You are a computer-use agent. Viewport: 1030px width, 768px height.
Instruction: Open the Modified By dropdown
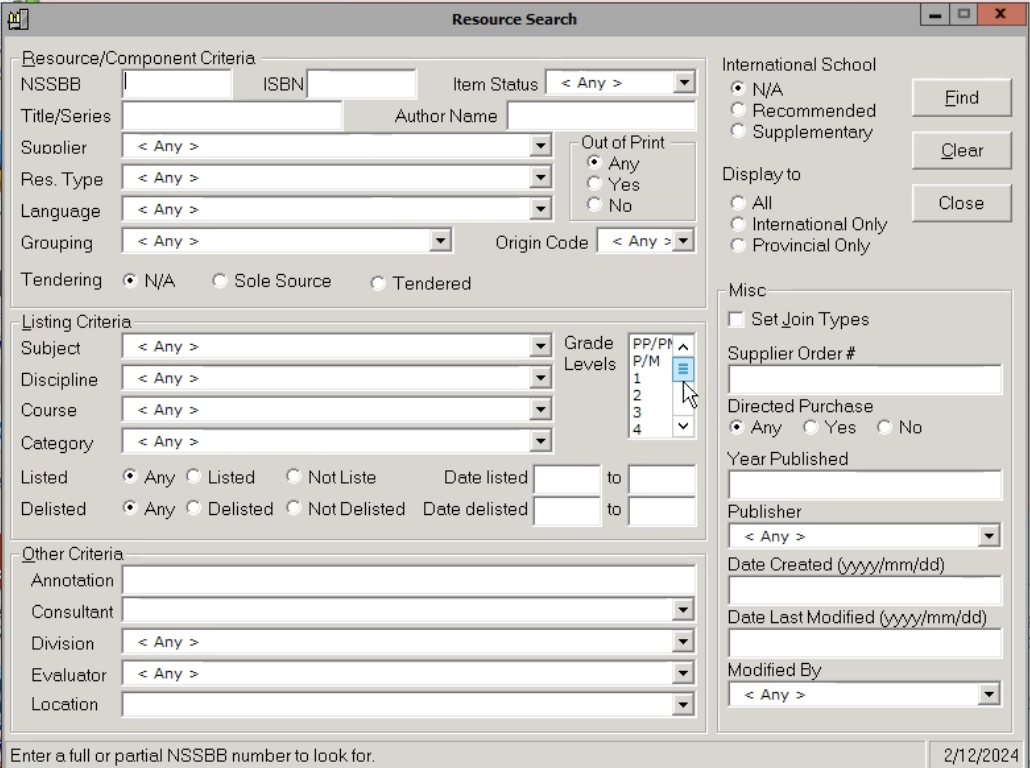(x=989, y=694)
